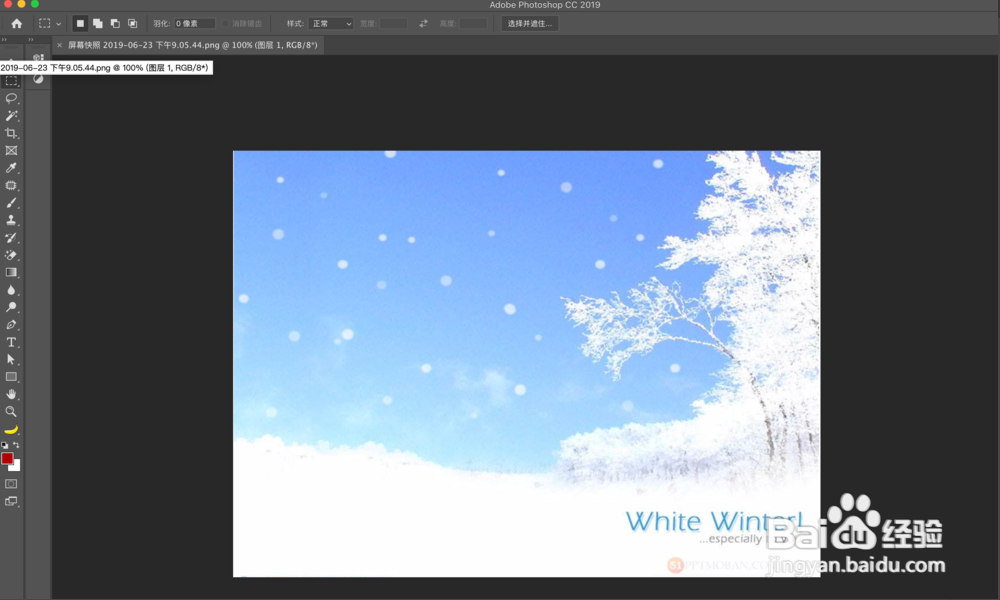Select the Clone Stamp tool
The image size is (1000, 600).
point(11,220)
